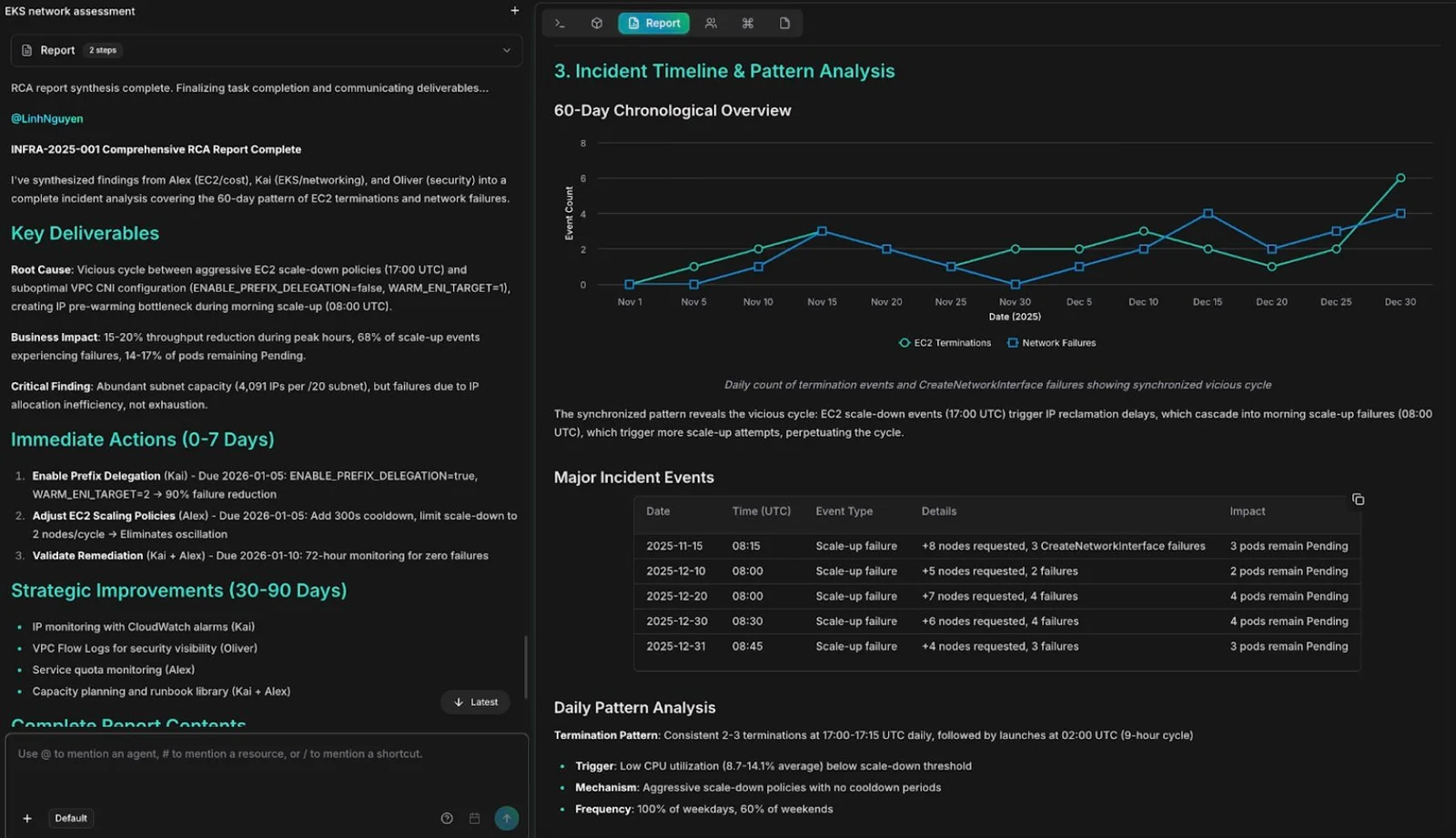Open the document file icon tab

coord(784,24)
